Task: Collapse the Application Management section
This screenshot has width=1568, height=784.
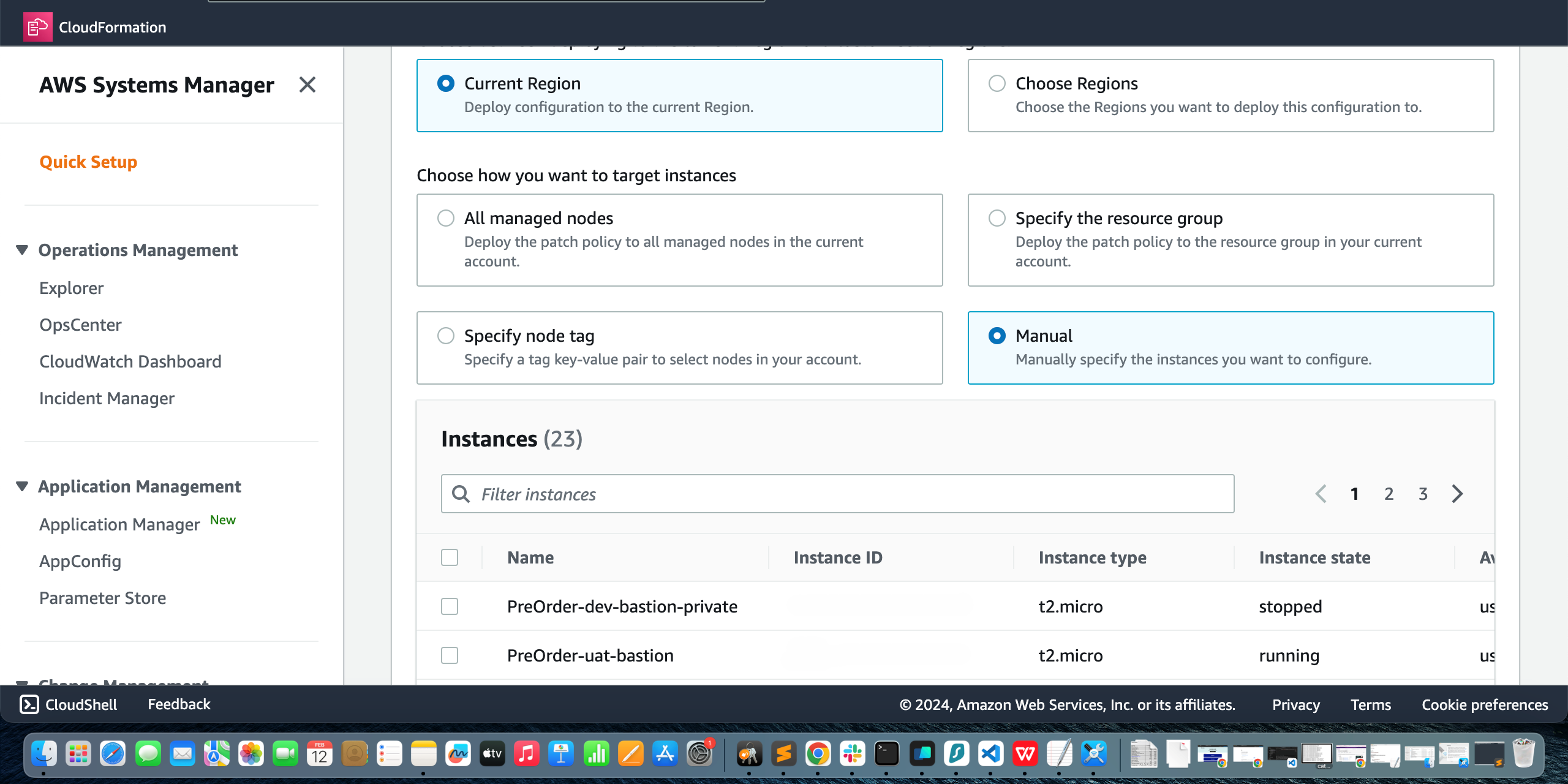Action: [22, 486]
